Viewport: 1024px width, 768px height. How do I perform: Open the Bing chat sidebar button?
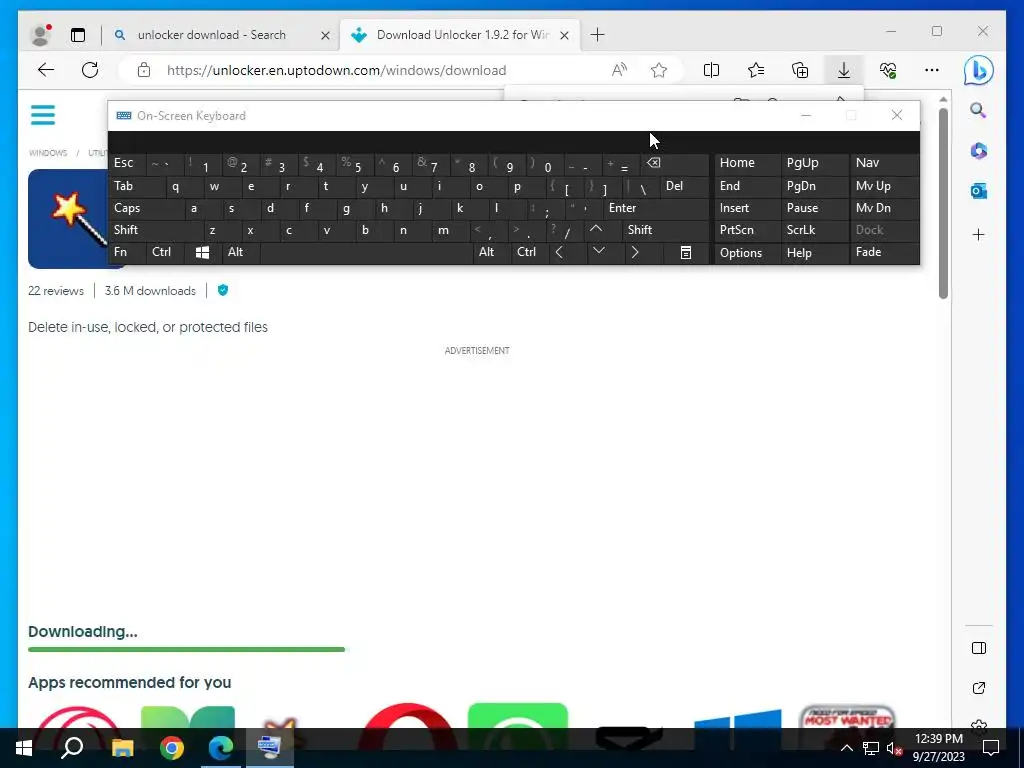pyautogui.click(x=978, y=71)
